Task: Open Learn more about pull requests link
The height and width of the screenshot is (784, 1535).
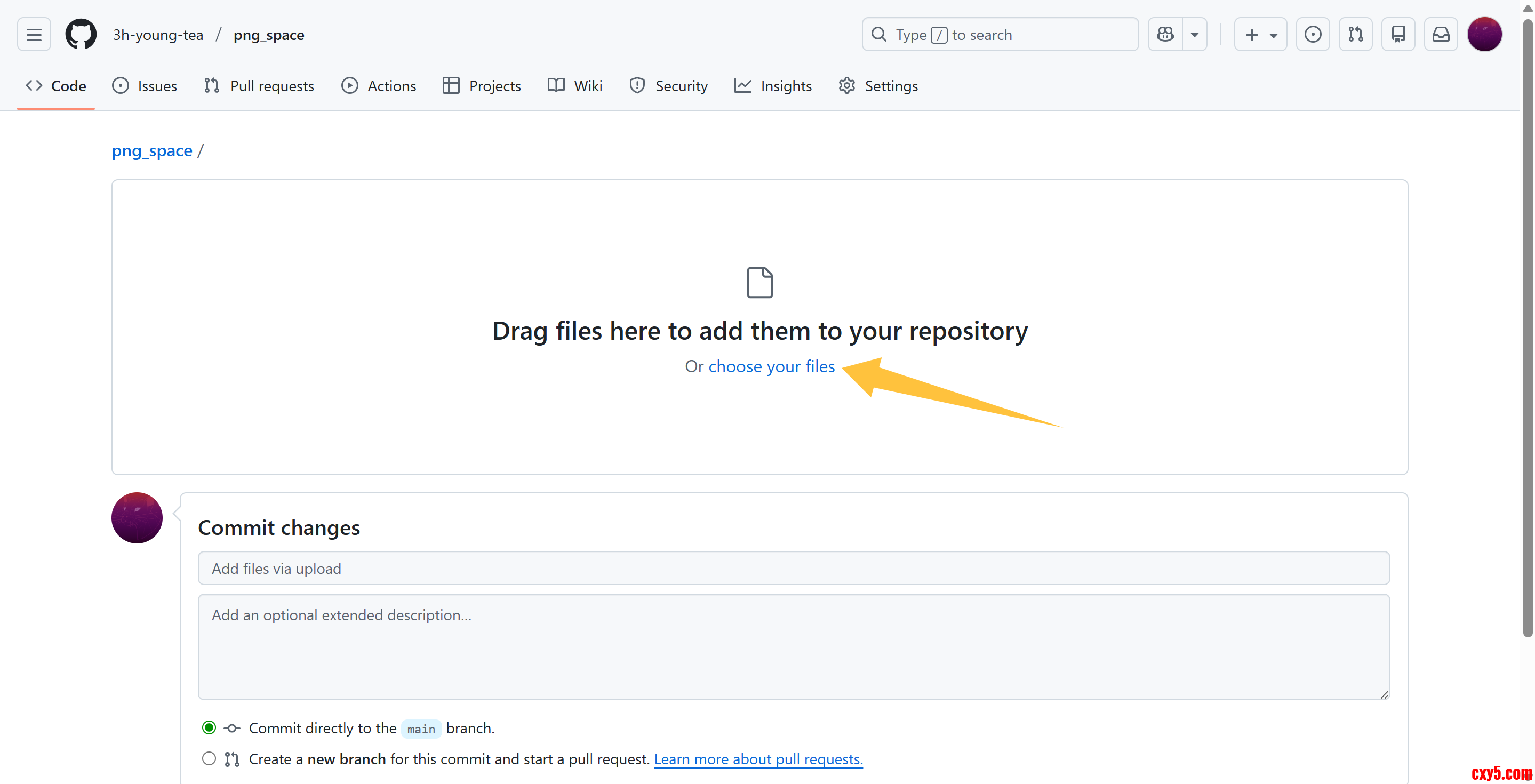Action: [758, 759]
